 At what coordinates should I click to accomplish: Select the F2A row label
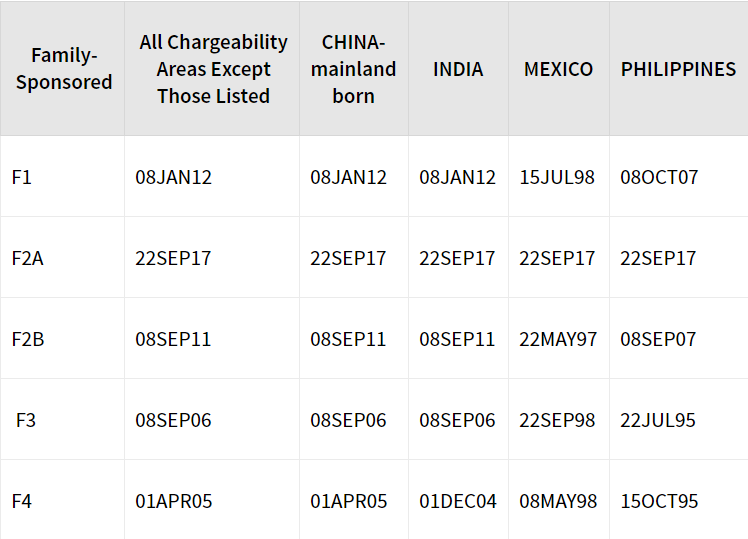28,258
